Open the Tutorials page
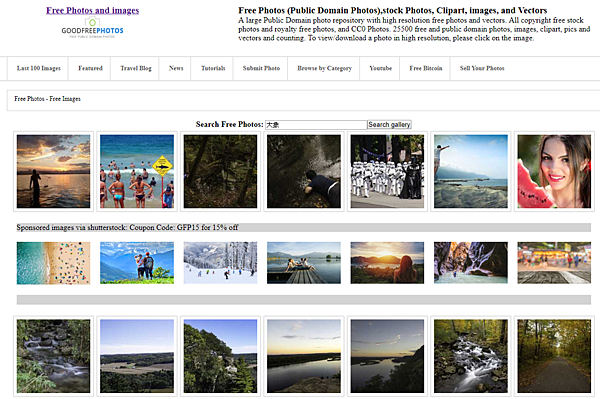600x399 pixels. [x=213, y=68]
